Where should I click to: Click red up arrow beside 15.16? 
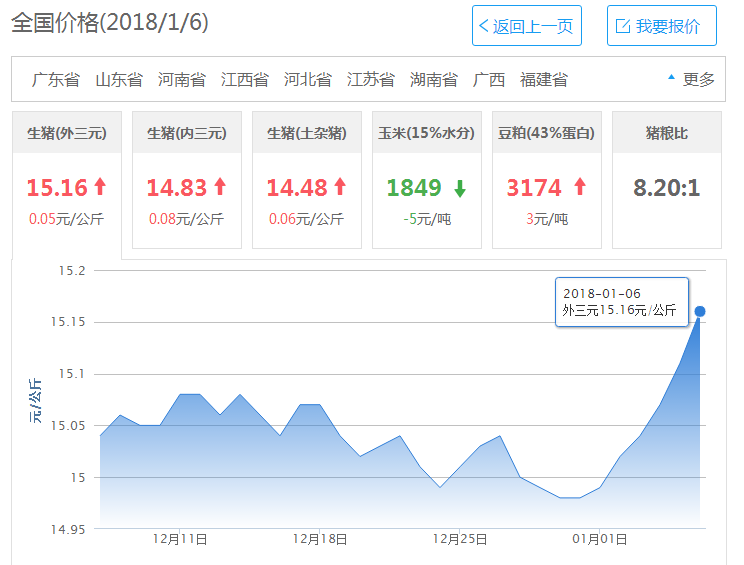click(99, 186)
